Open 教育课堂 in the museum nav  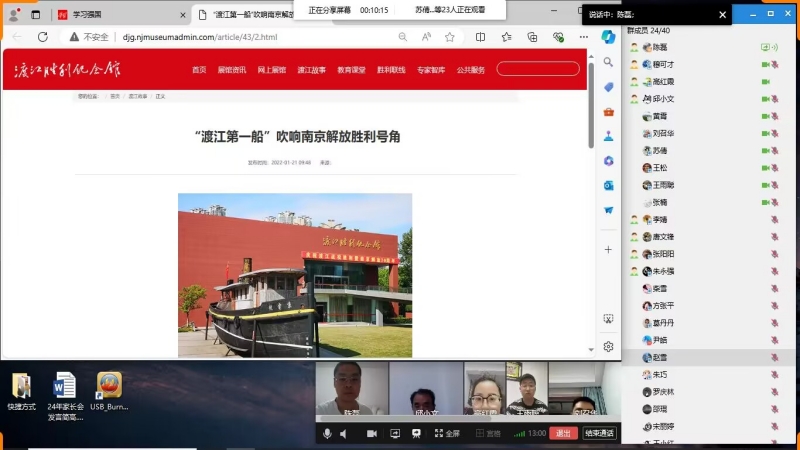pos(351,70)
